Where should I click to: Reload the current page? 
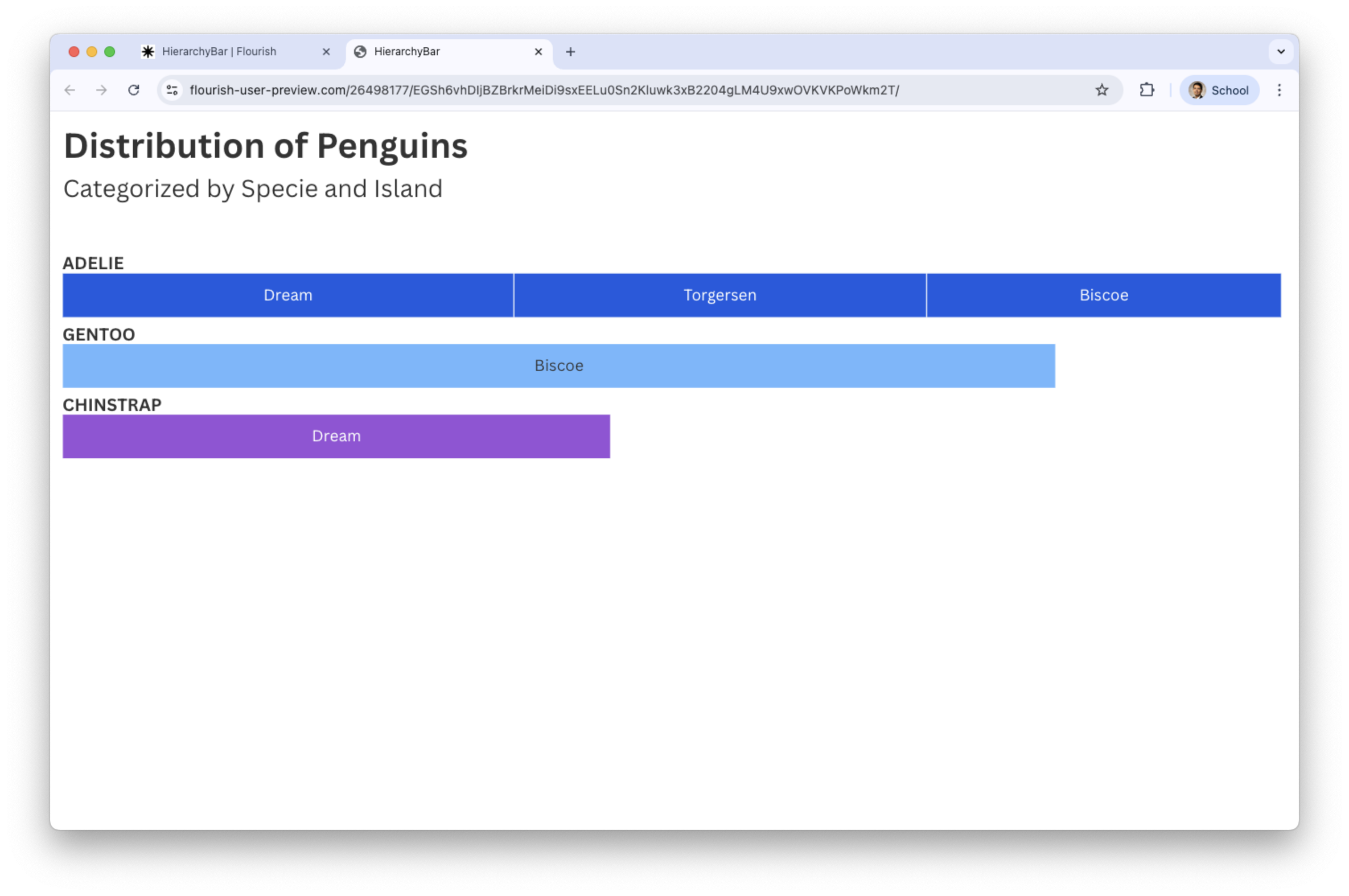[134, 90]
